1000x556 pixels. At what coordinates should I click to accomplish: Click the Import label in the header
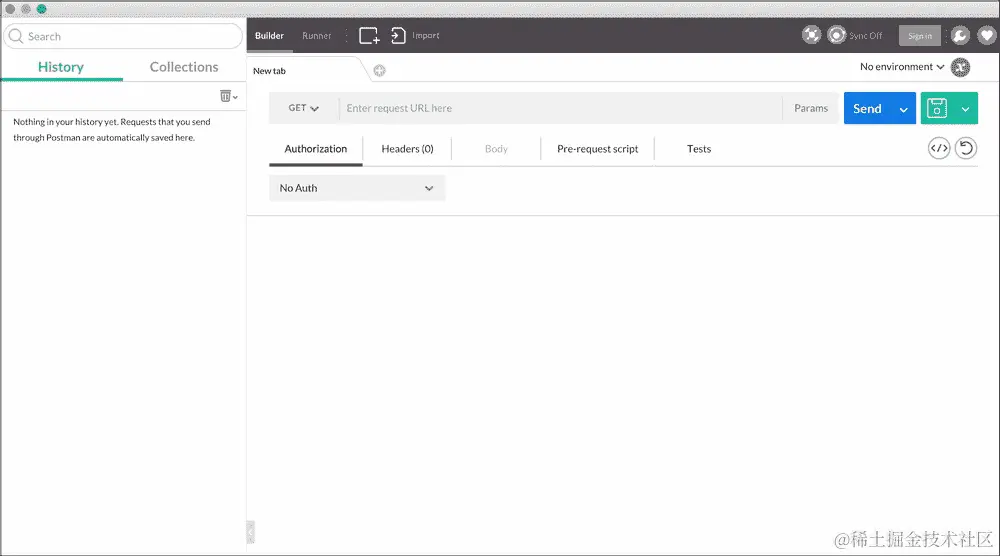pyautogui.click(x=426, y=36)
